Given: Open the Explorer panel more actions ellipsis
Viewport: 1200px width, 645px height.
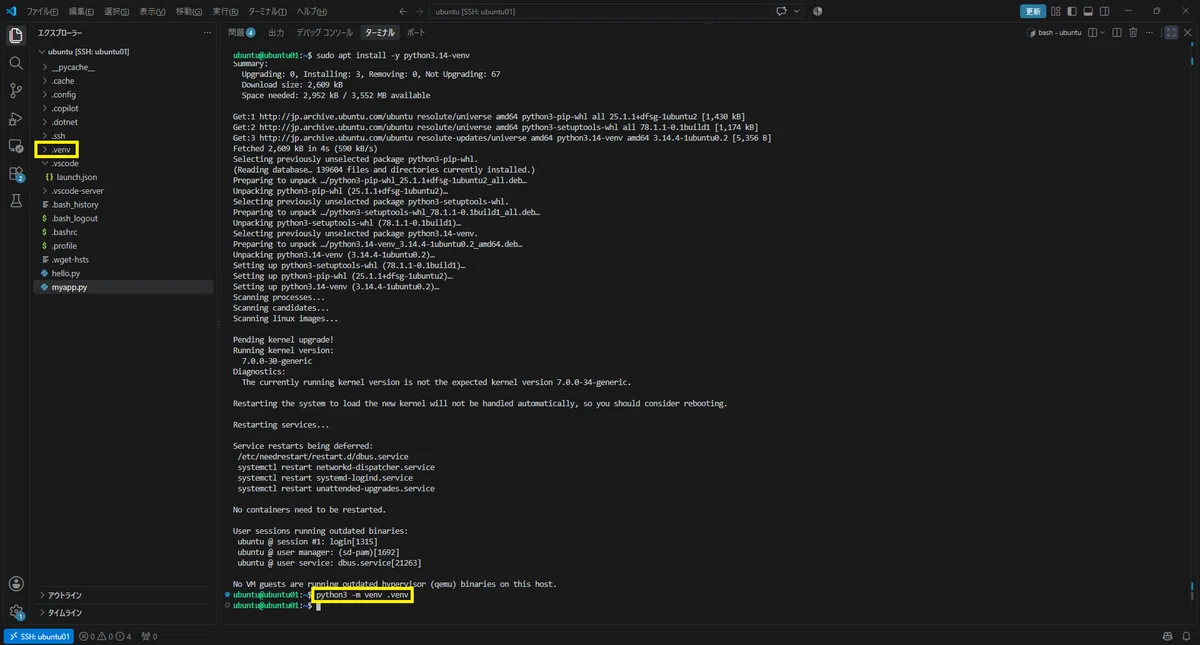Looking at the screenshot, I should [207, 32].
